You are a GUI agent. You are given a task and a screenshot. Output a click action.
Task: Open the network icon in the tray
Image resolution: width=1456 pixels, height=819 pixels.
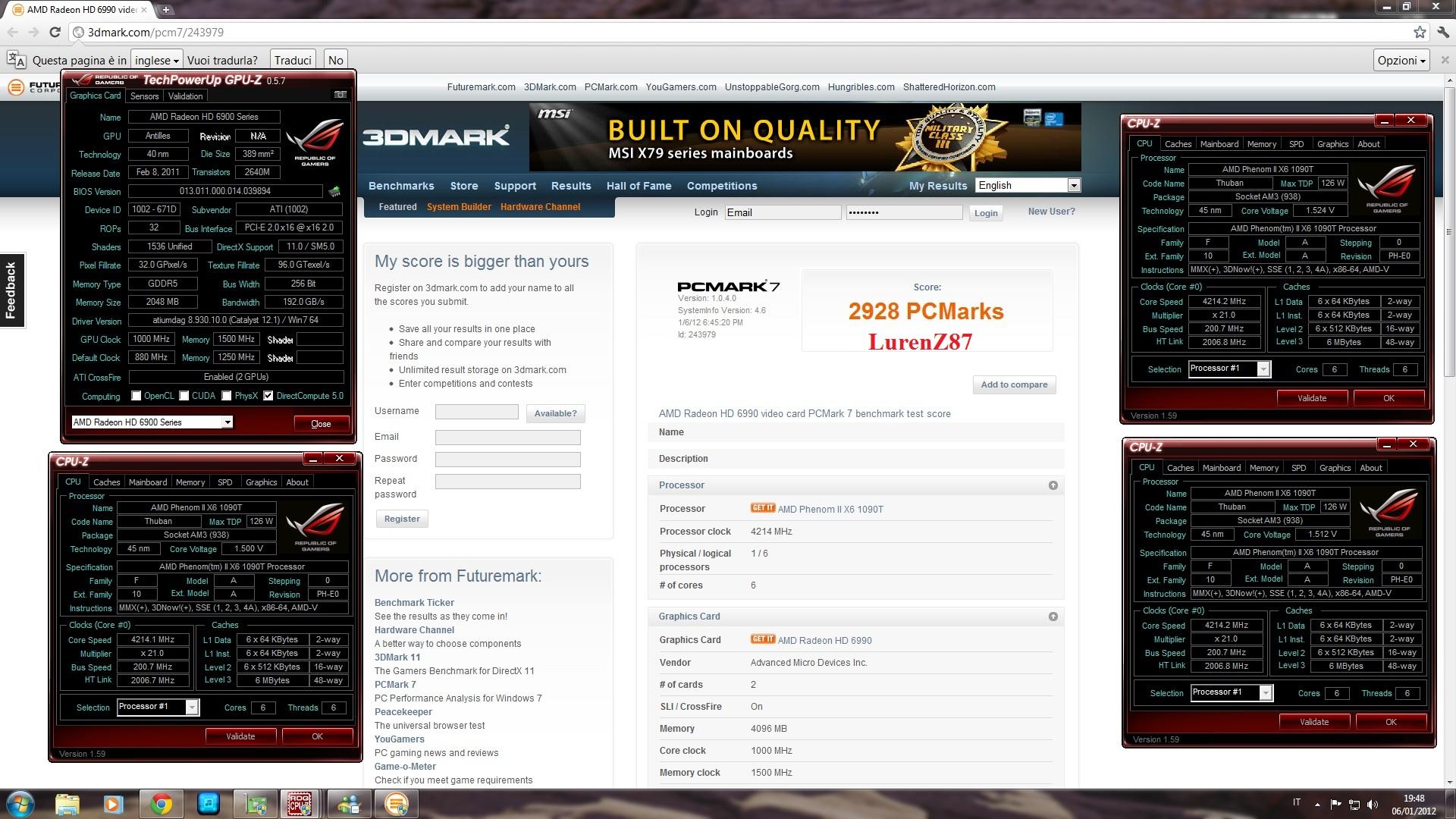click(1354, 804)
